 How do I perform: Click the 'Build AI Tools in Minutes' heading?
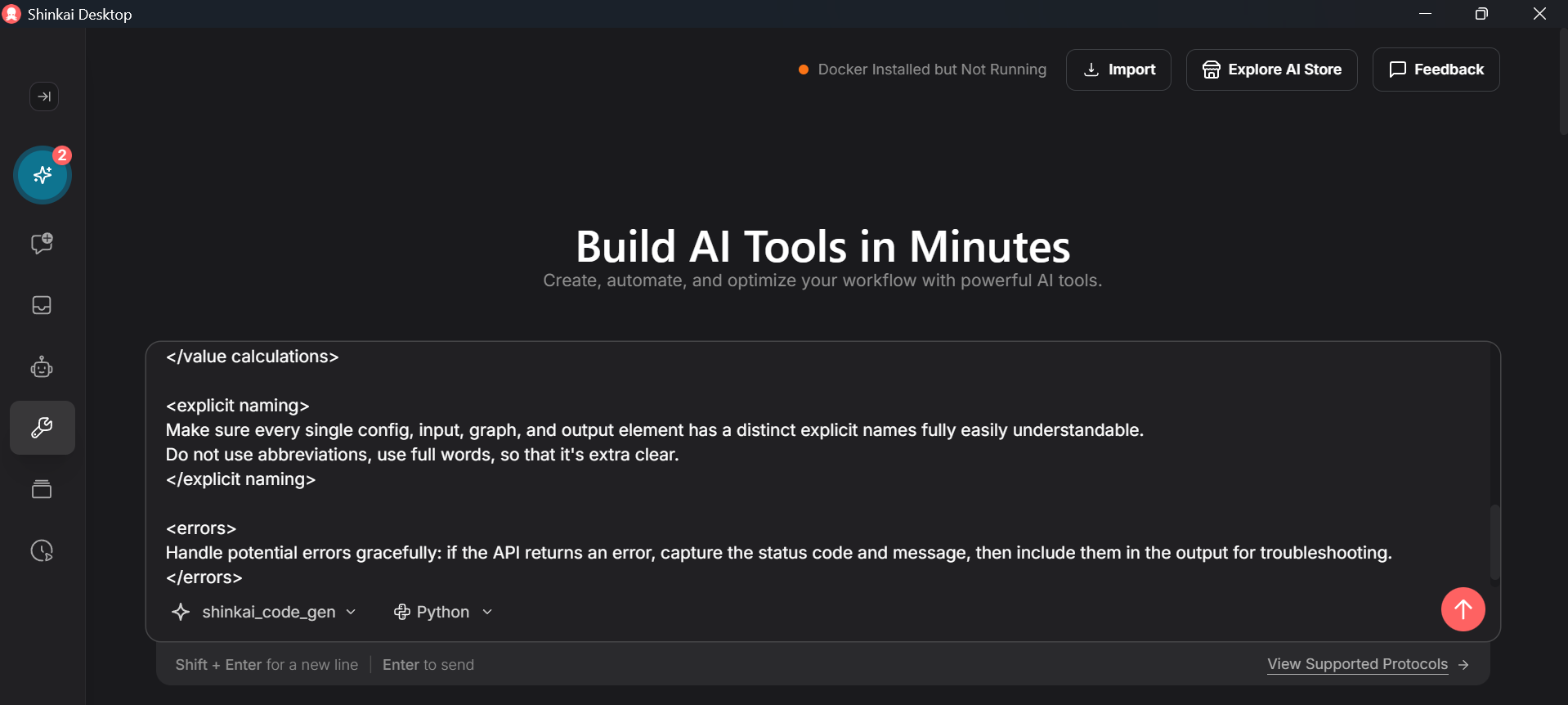pos(822,246)
